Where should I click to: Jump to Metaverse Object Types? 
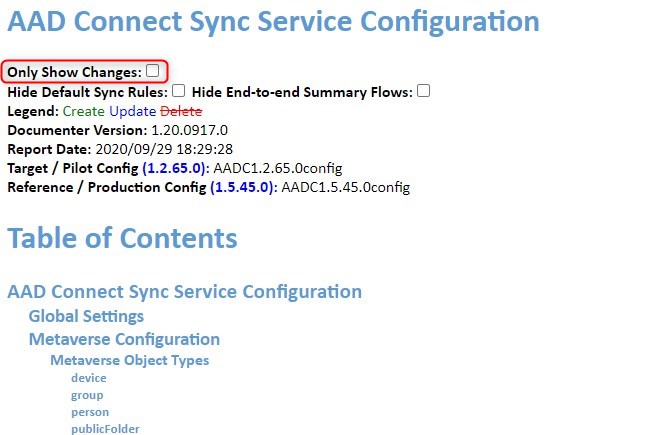[130, 360]
